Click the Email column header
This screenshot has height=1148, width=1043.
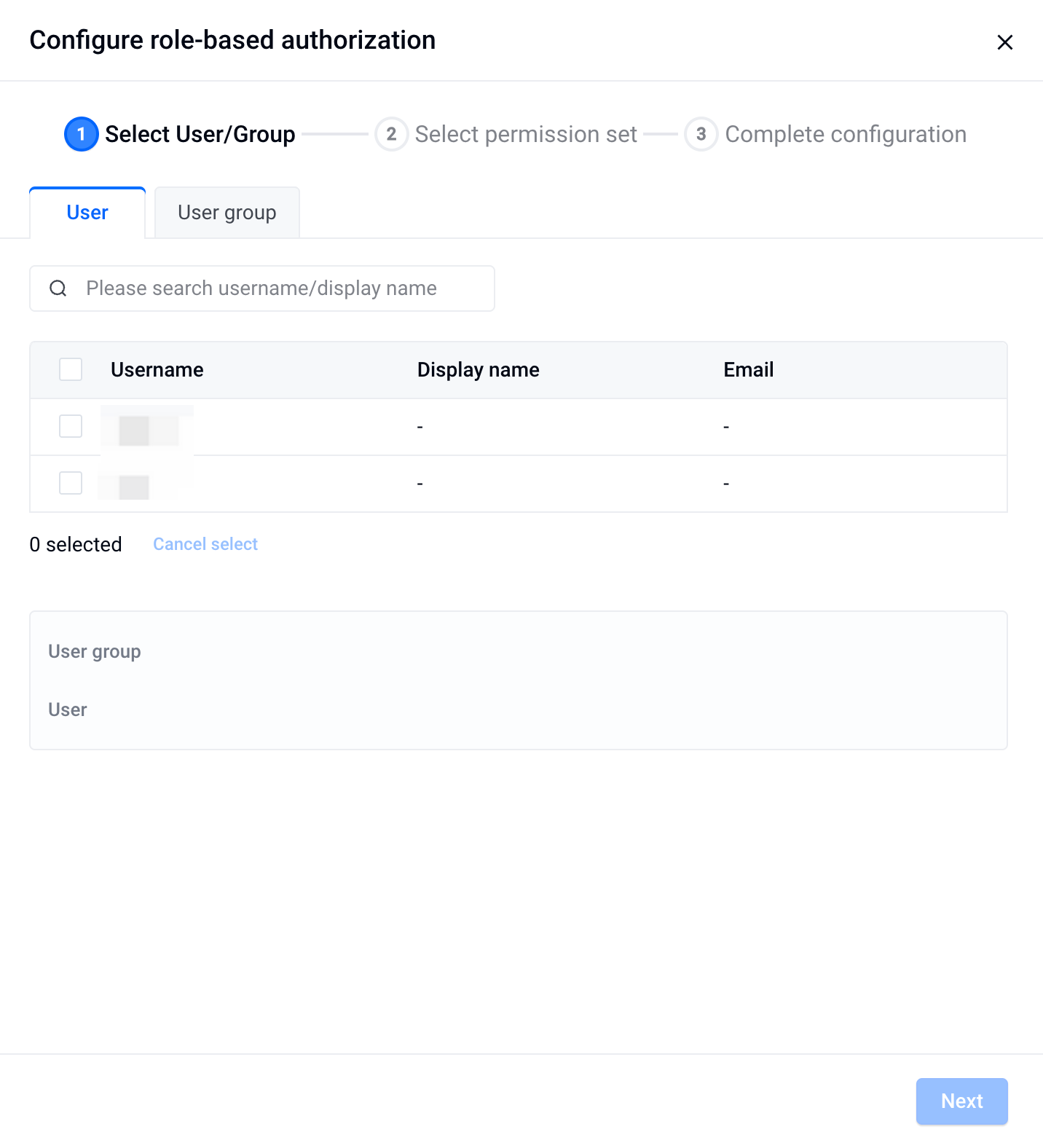pyautogui.click(x=749, y=369)
